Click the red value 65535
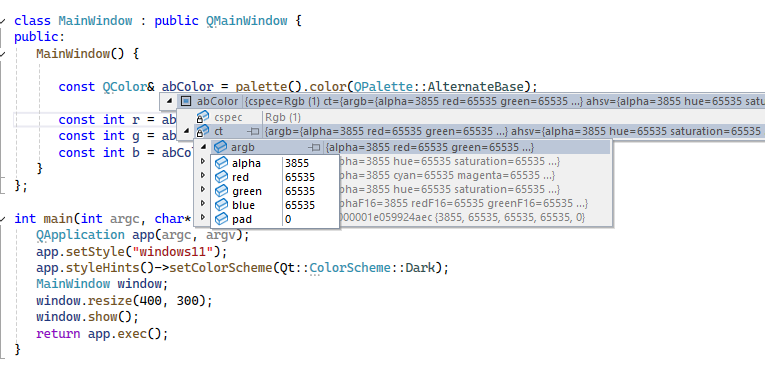Screen dimensions: 765x382 (x=300, y=177)
